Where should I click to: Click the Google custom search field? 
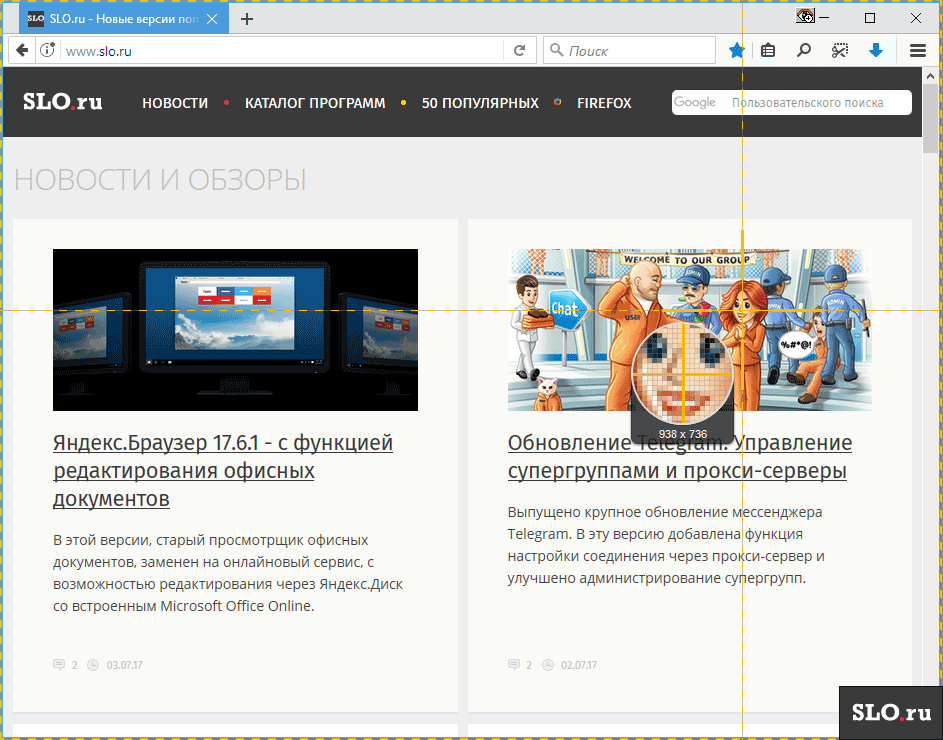point(791,102)
